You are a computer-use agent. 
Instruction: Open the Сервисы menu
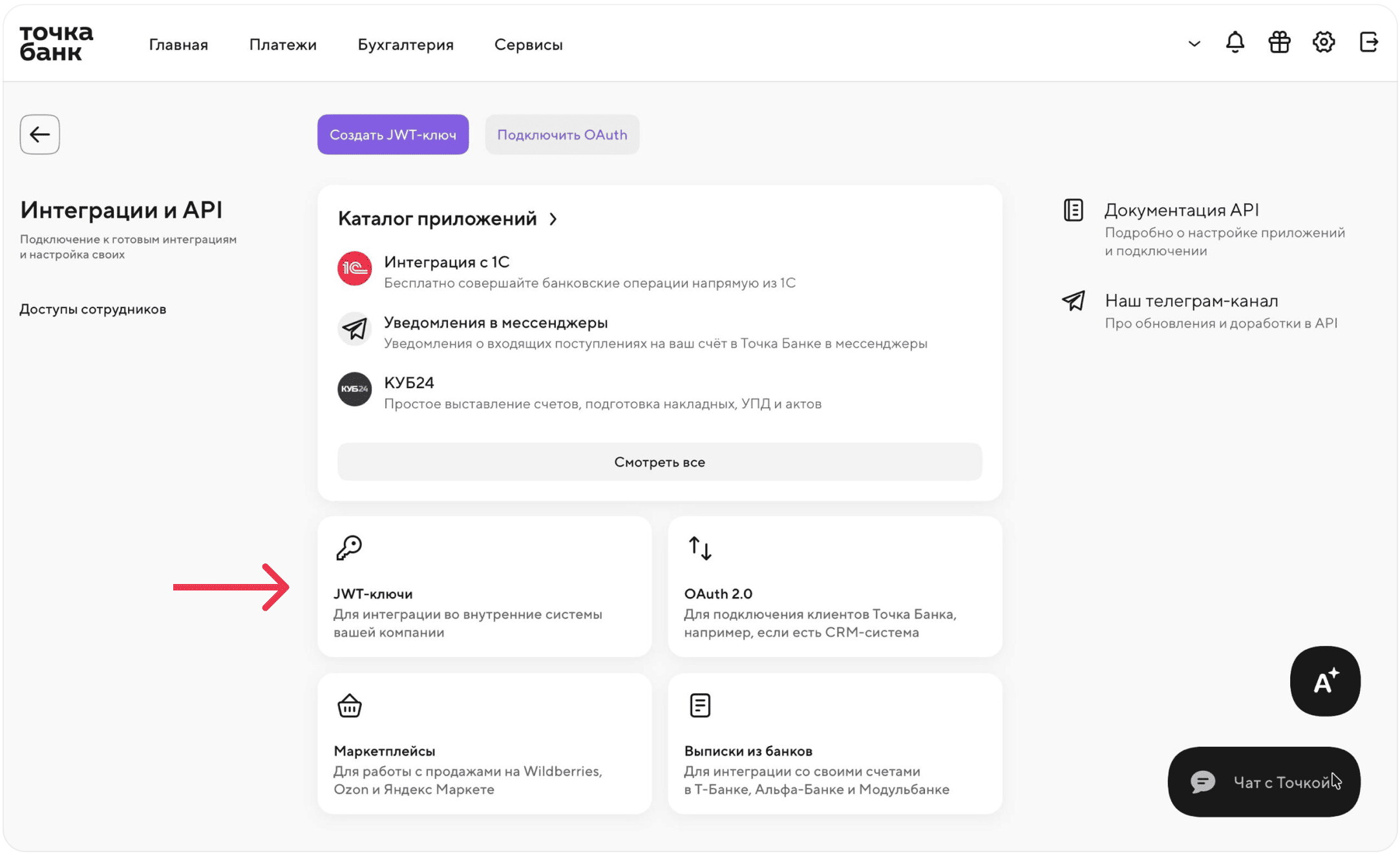[x=529, y=45]
